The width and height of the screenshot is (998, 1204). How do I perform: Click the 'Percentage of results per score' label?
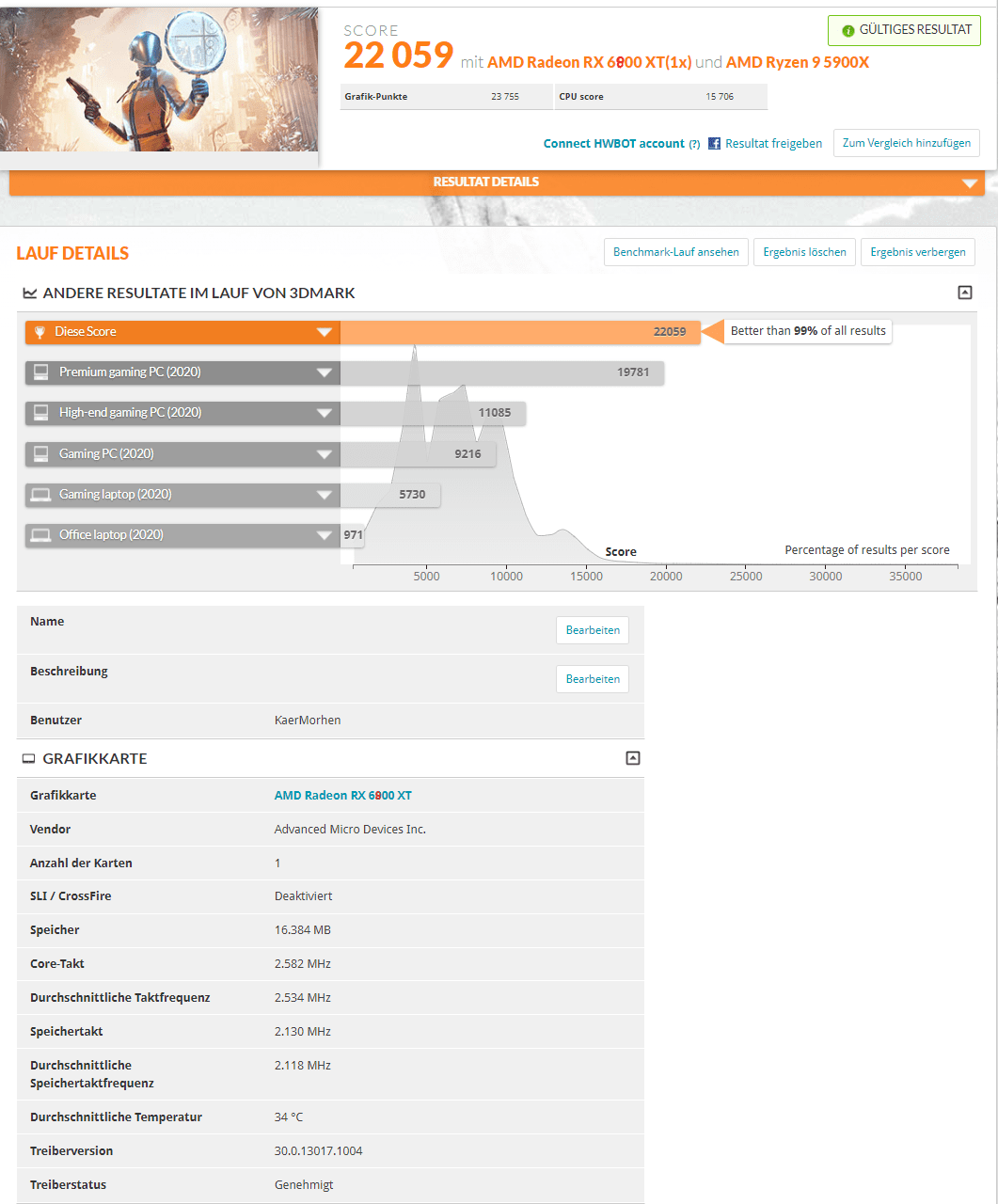coord(867,550)
